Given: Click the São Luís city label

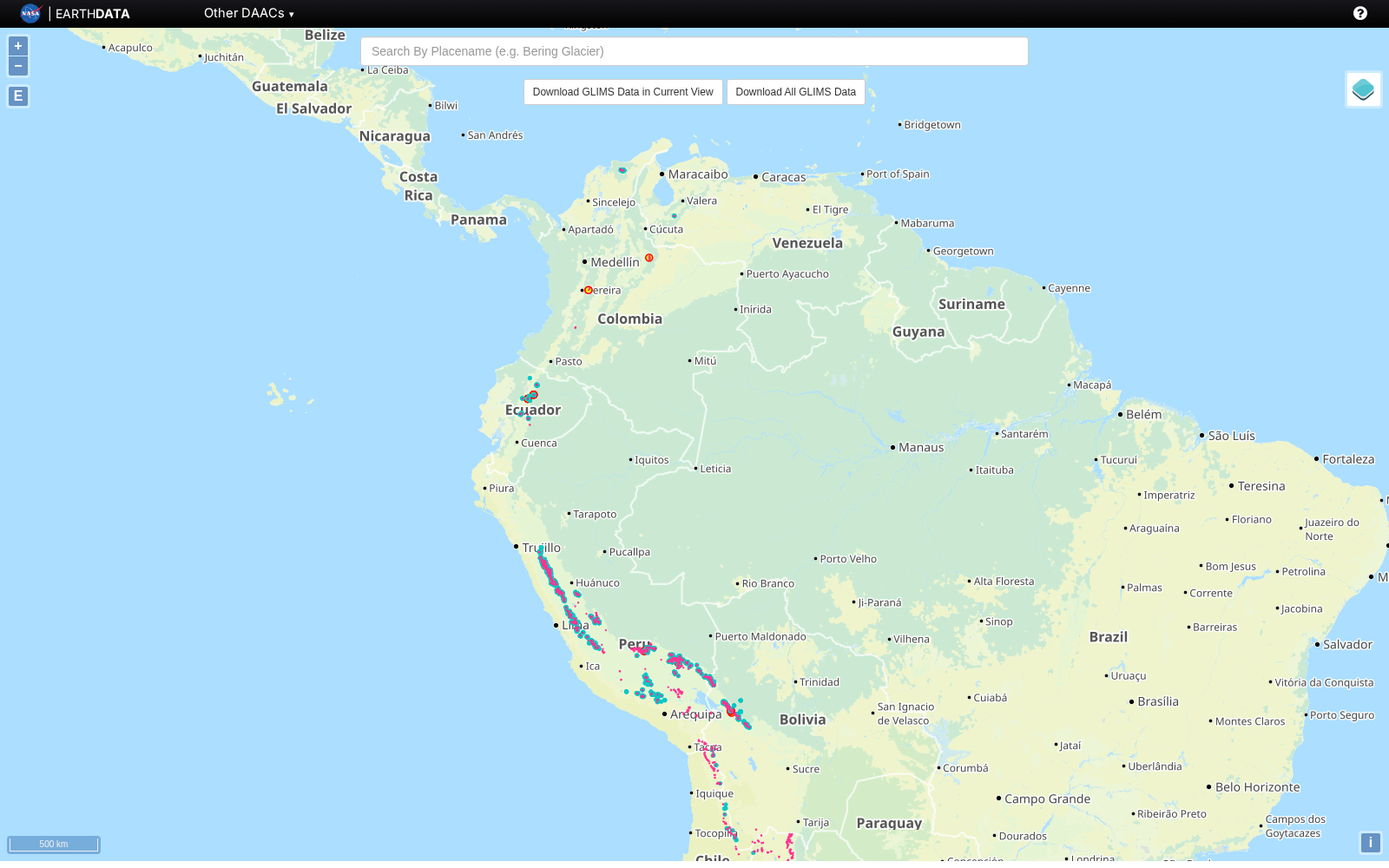Looking at the screenshot, I should [x=1232, y=436].
